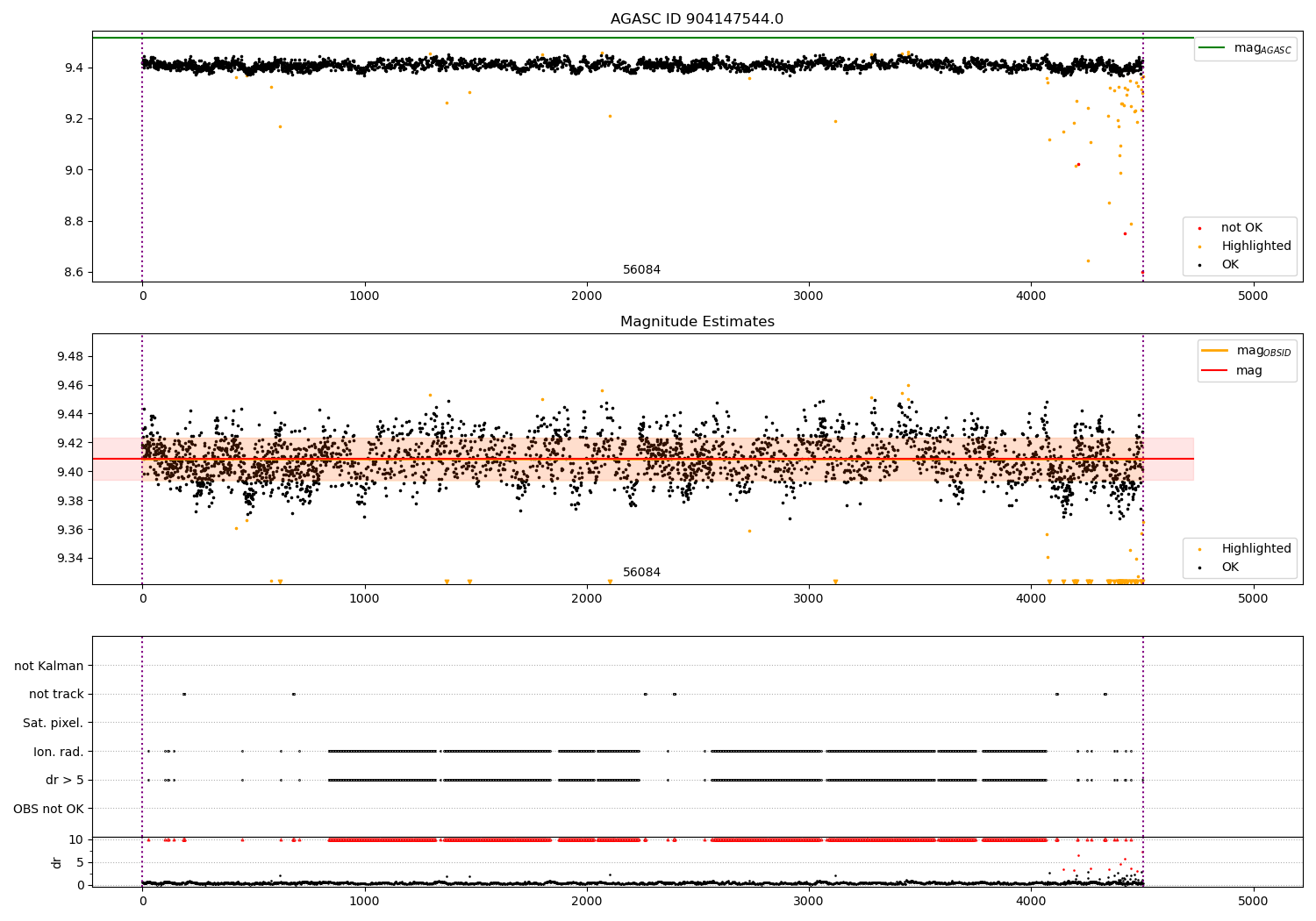Select the 'Highlighted' legend entry in the top plot
Screen dimensions: 1316x921
[1255, 246]
